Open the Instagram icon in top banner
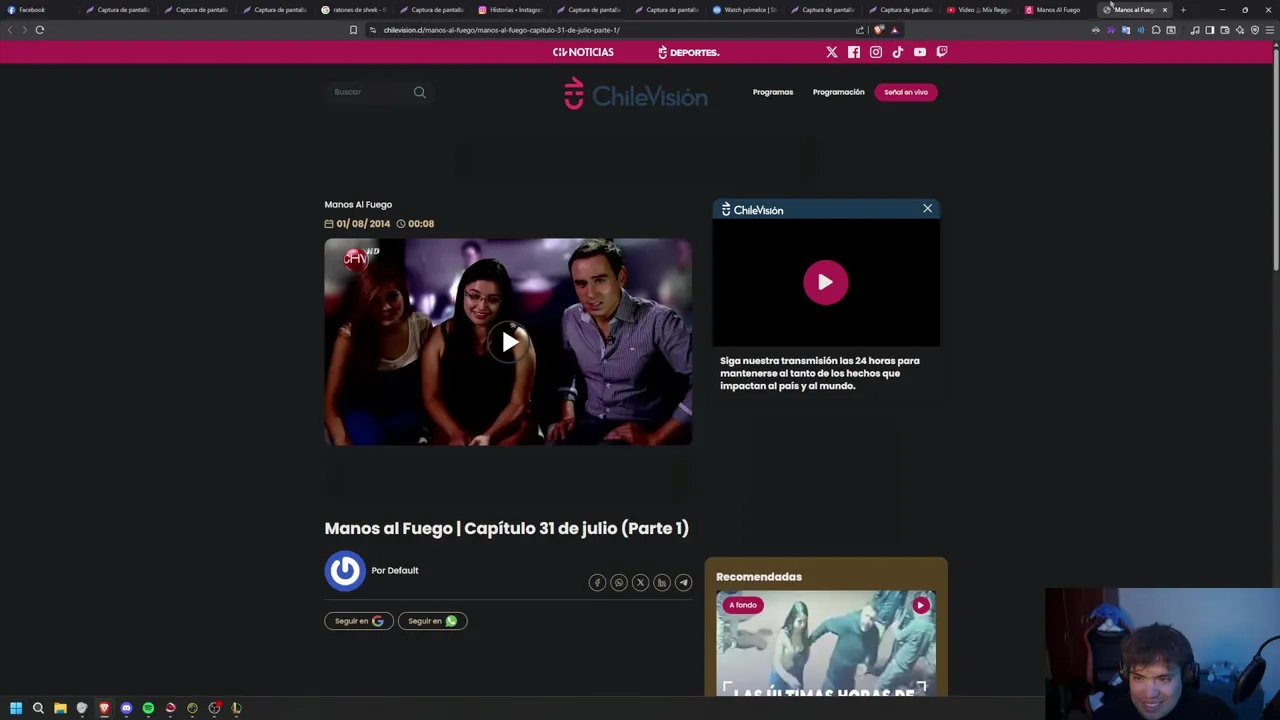Image resolution: width=1280 pixels, height=720 pixels. tap(876, 52)
